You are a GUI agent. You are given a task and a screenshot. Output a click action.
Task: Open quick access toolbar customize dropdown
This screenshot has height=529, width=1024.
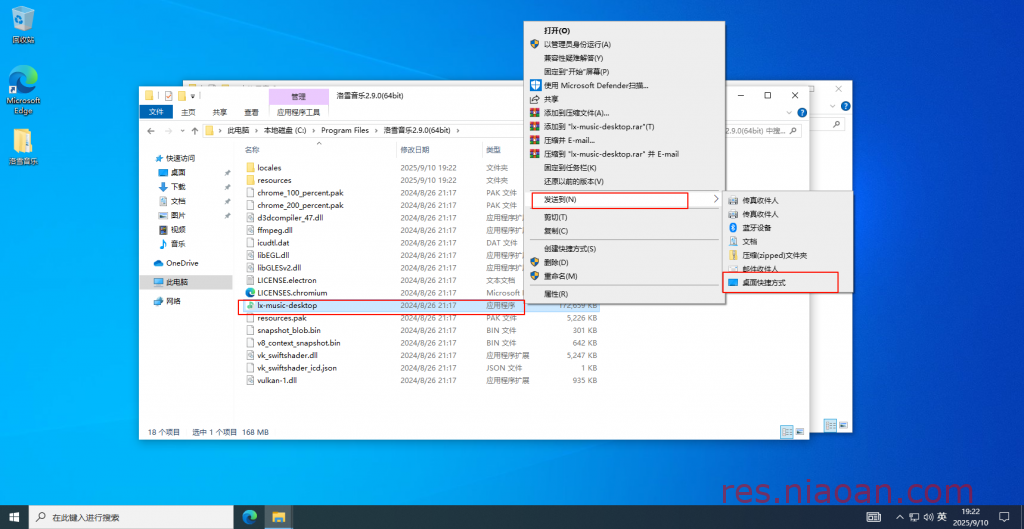pyautogui.click(x=193, y=96)
